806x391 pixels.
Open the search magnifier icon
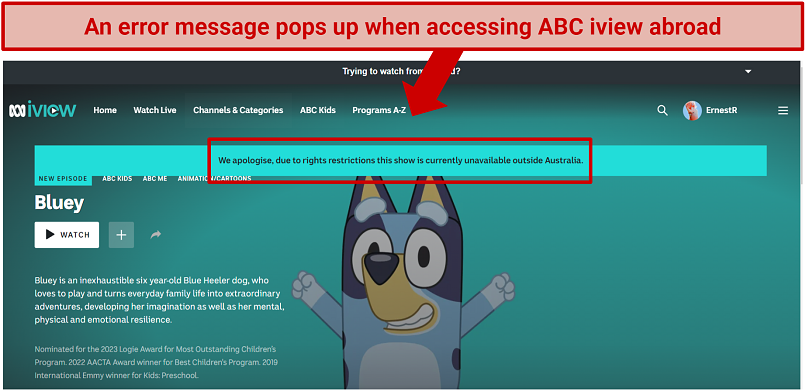tap(662, 110)
